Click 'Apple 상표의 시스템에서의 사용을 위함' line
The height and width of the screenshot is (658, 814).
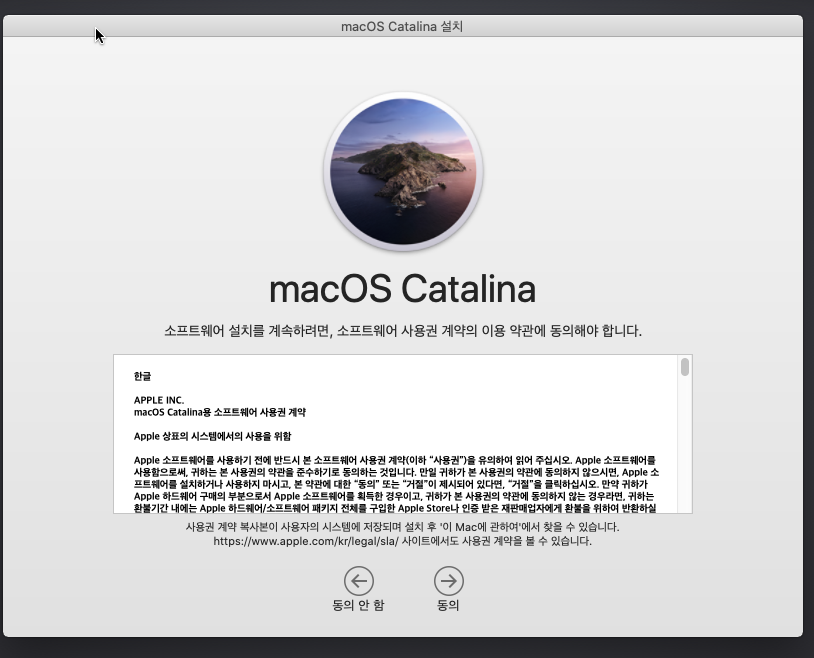pos(212,436)
